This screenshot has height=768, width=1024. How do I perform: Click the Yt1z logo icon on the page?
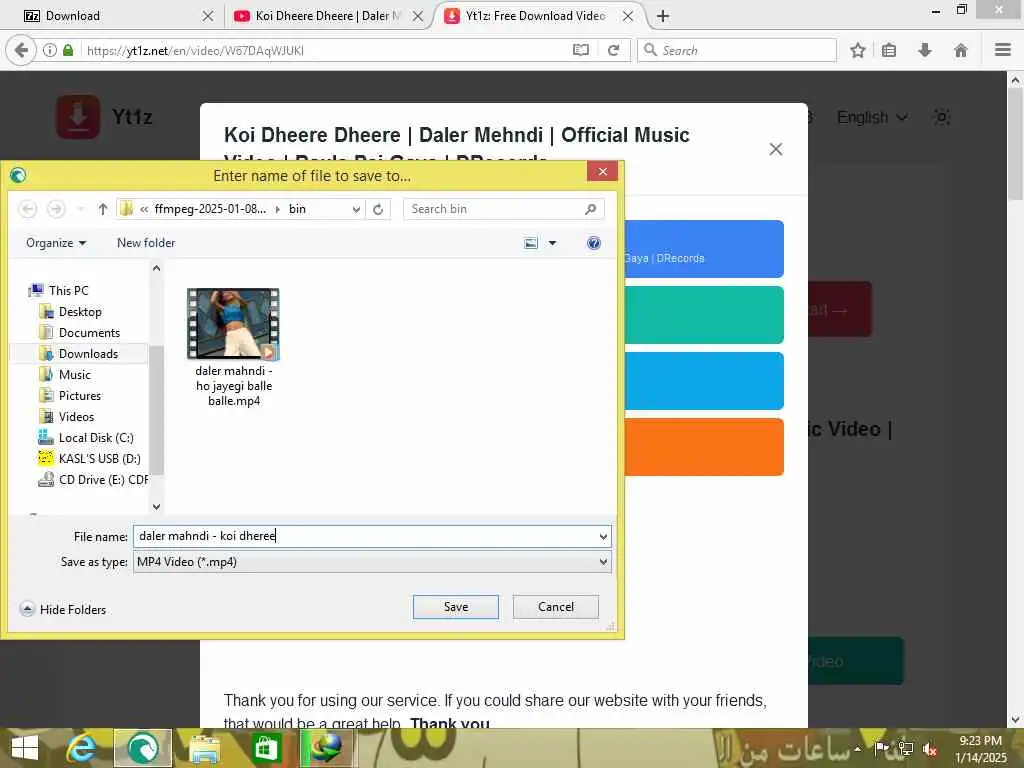[x=78, y=117]
